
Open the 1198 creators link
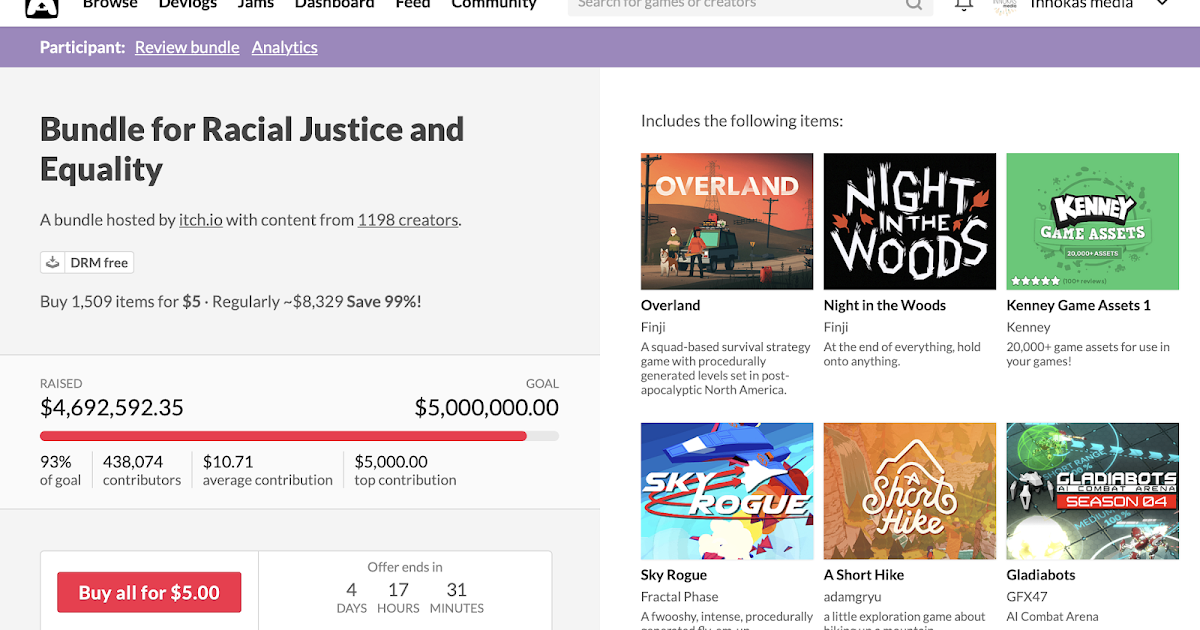pyautogui.click(x=407, y=219)
